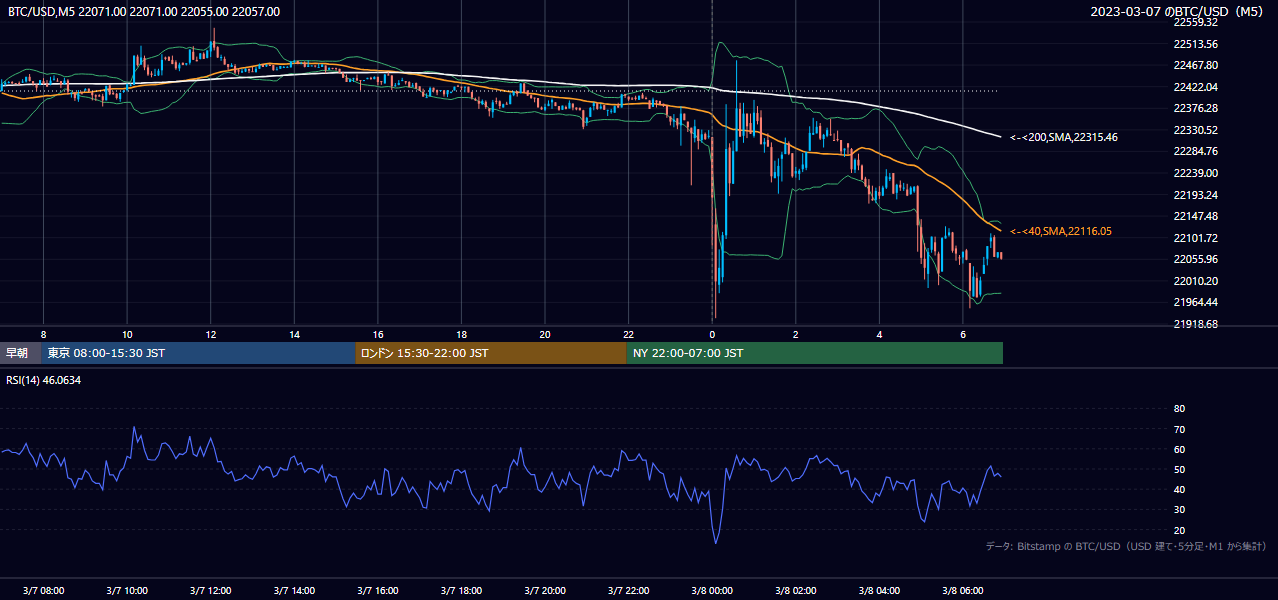Screen dimensions: 1278x600
Task: Click hour tick 14 under price chart
Action: tap(294, 334)
